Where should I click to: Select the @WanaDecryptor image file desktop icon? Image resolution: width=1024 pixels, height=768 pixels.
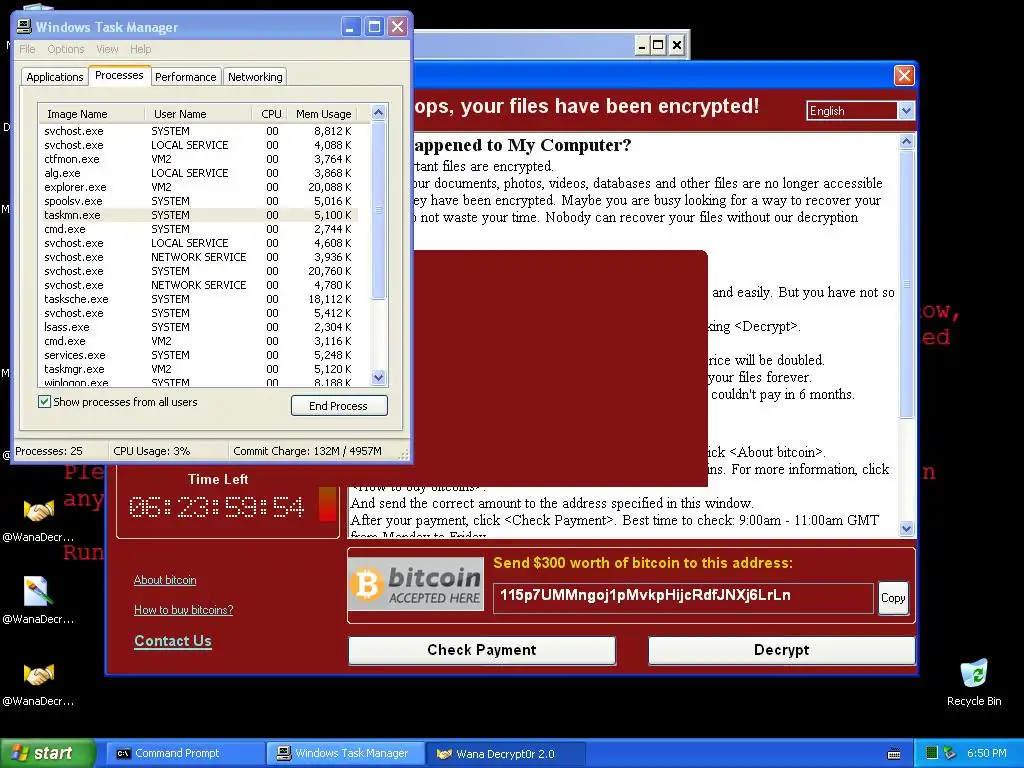click(x=39, y=601)
